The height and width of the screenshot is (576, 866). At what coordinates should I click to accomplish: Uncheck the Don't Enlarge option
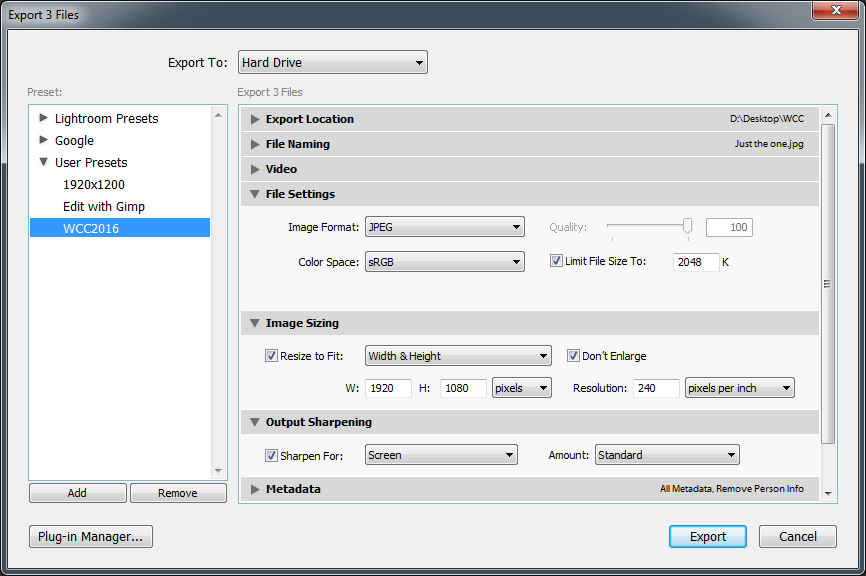point(574,355)
